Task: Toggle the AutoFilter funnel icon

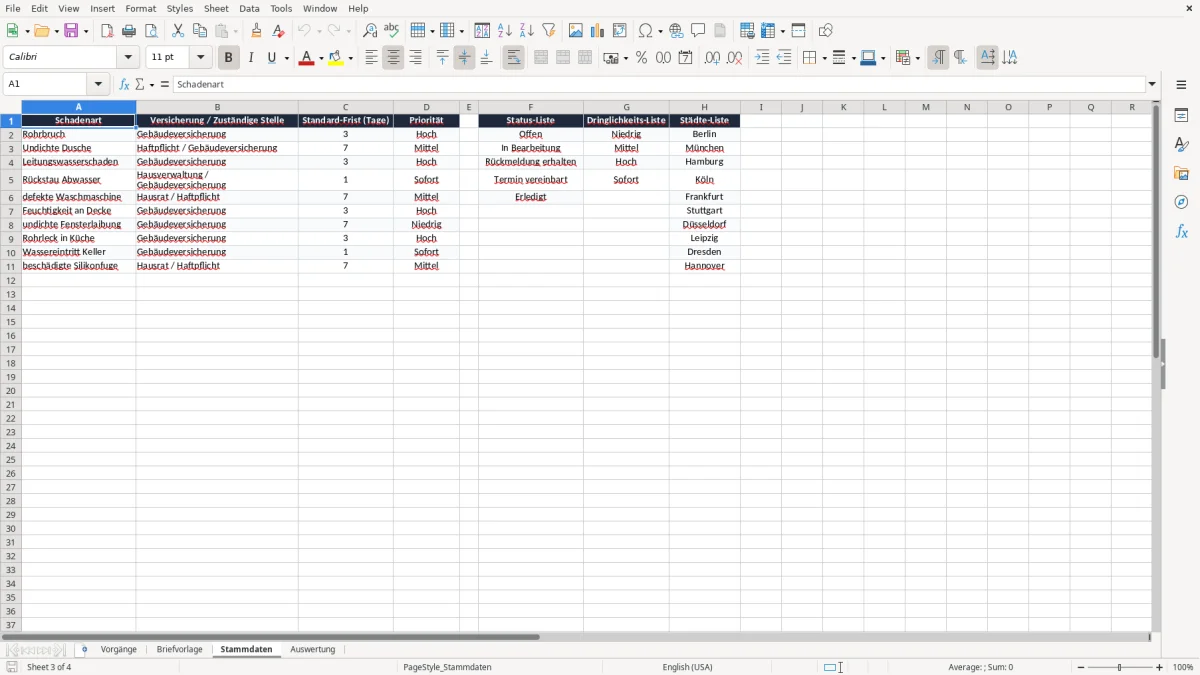Action: (549, 31)
